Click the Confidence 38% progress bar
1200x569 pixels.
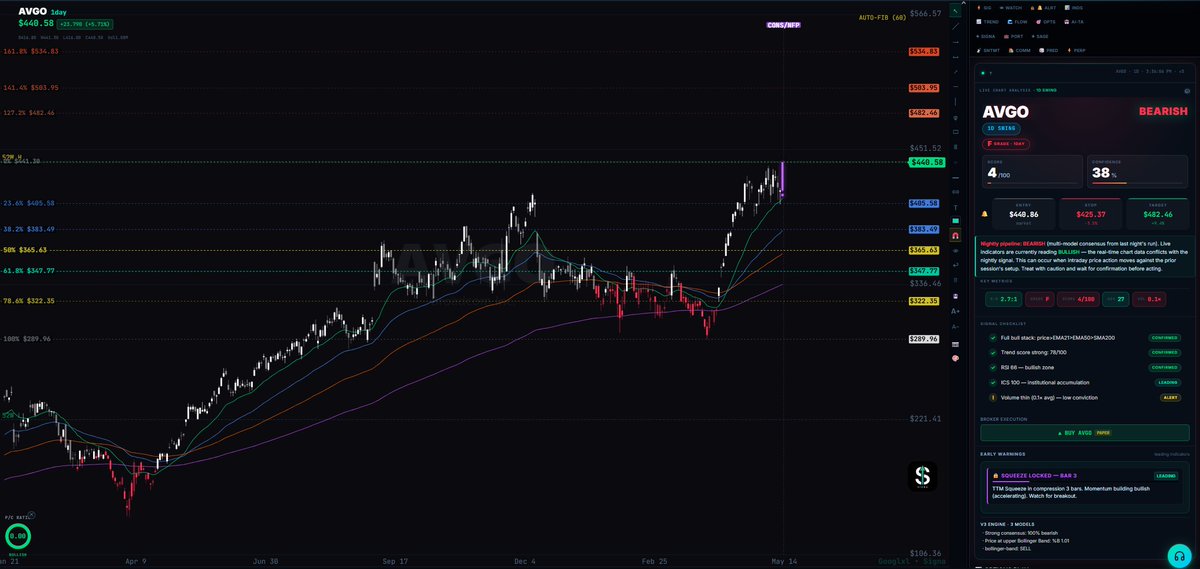click(x=1137, y=183)
